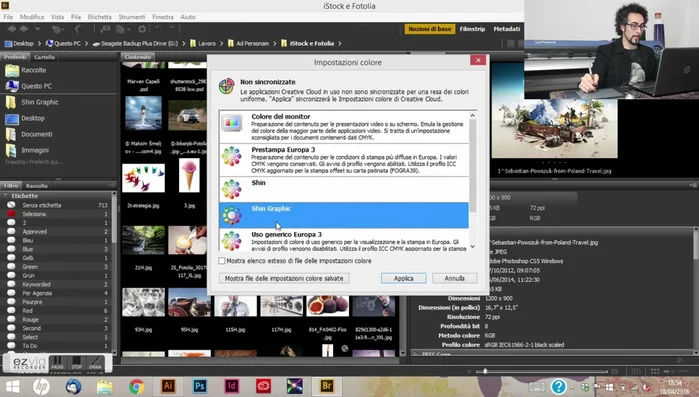Click the ezvid Draw button

(95, 362)
